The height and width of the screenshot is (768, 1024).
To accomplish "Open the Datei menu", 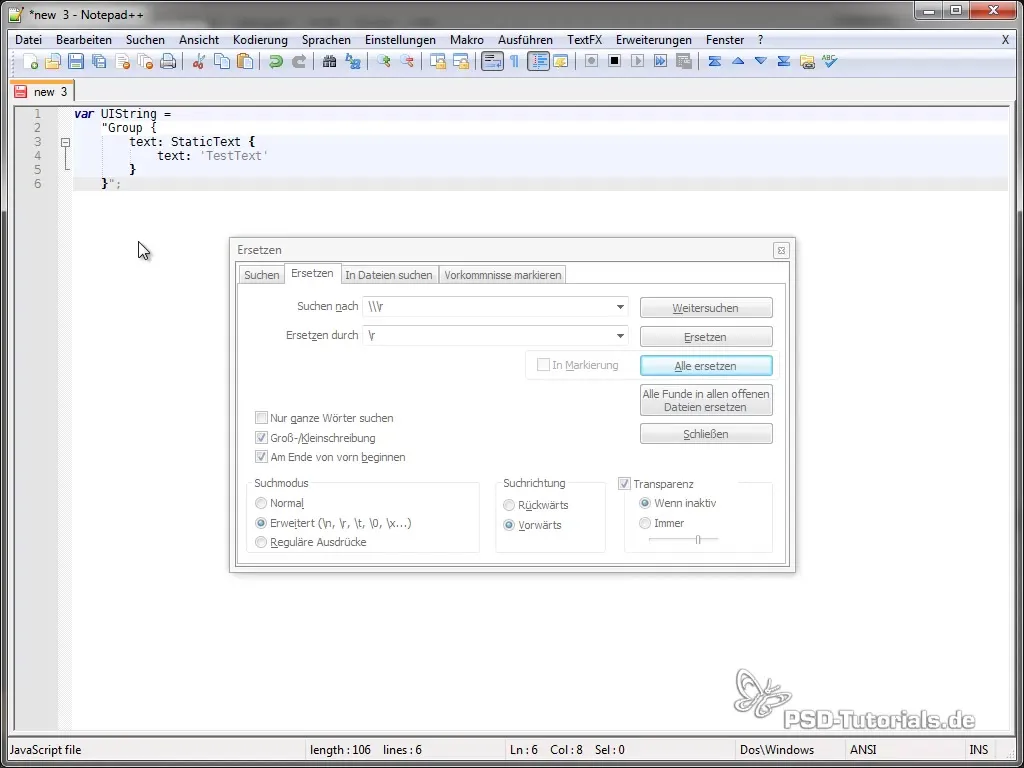I will tap(28, 40).
